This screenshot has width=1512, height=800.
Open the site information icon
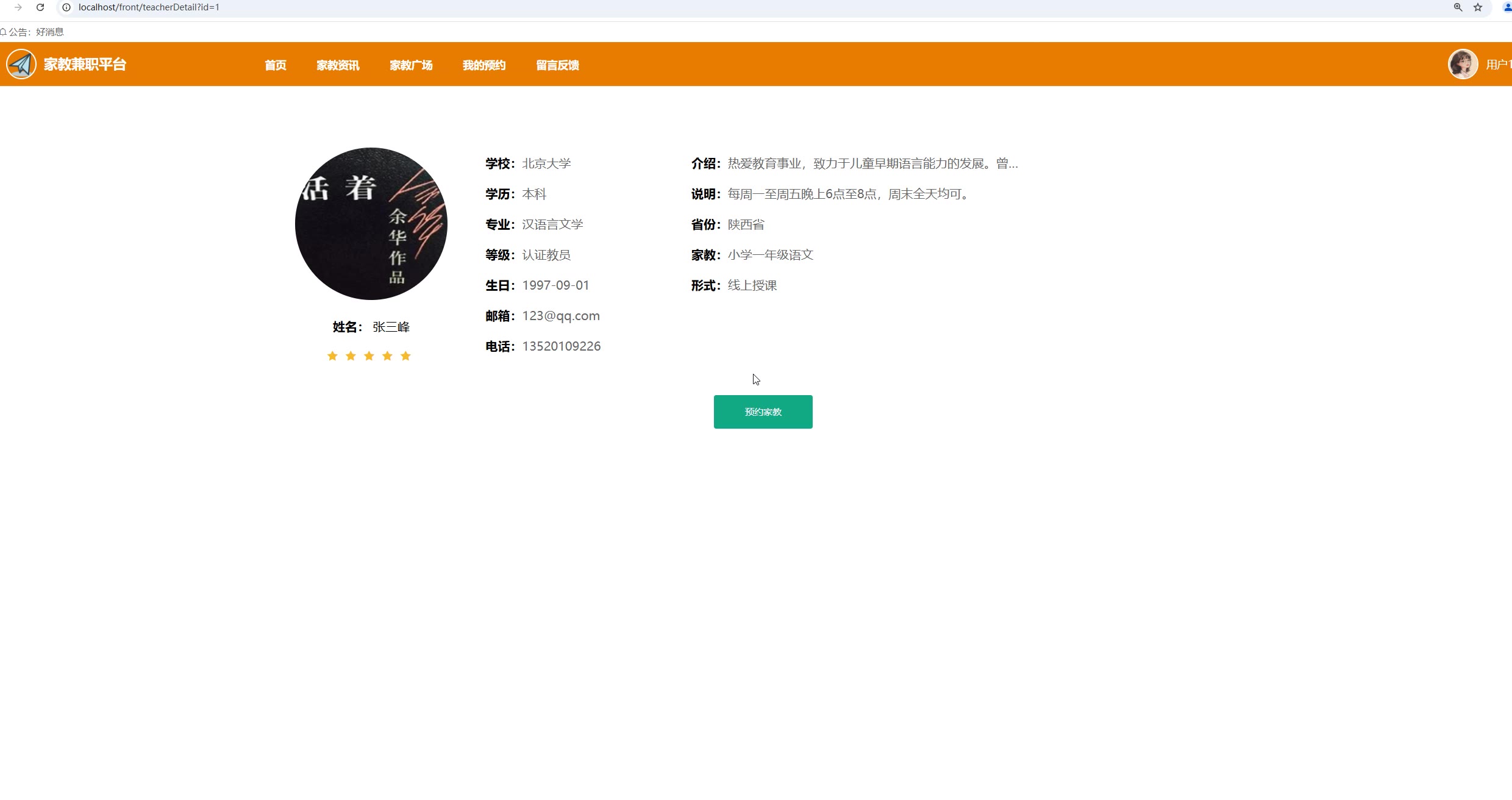pos(66,7)
